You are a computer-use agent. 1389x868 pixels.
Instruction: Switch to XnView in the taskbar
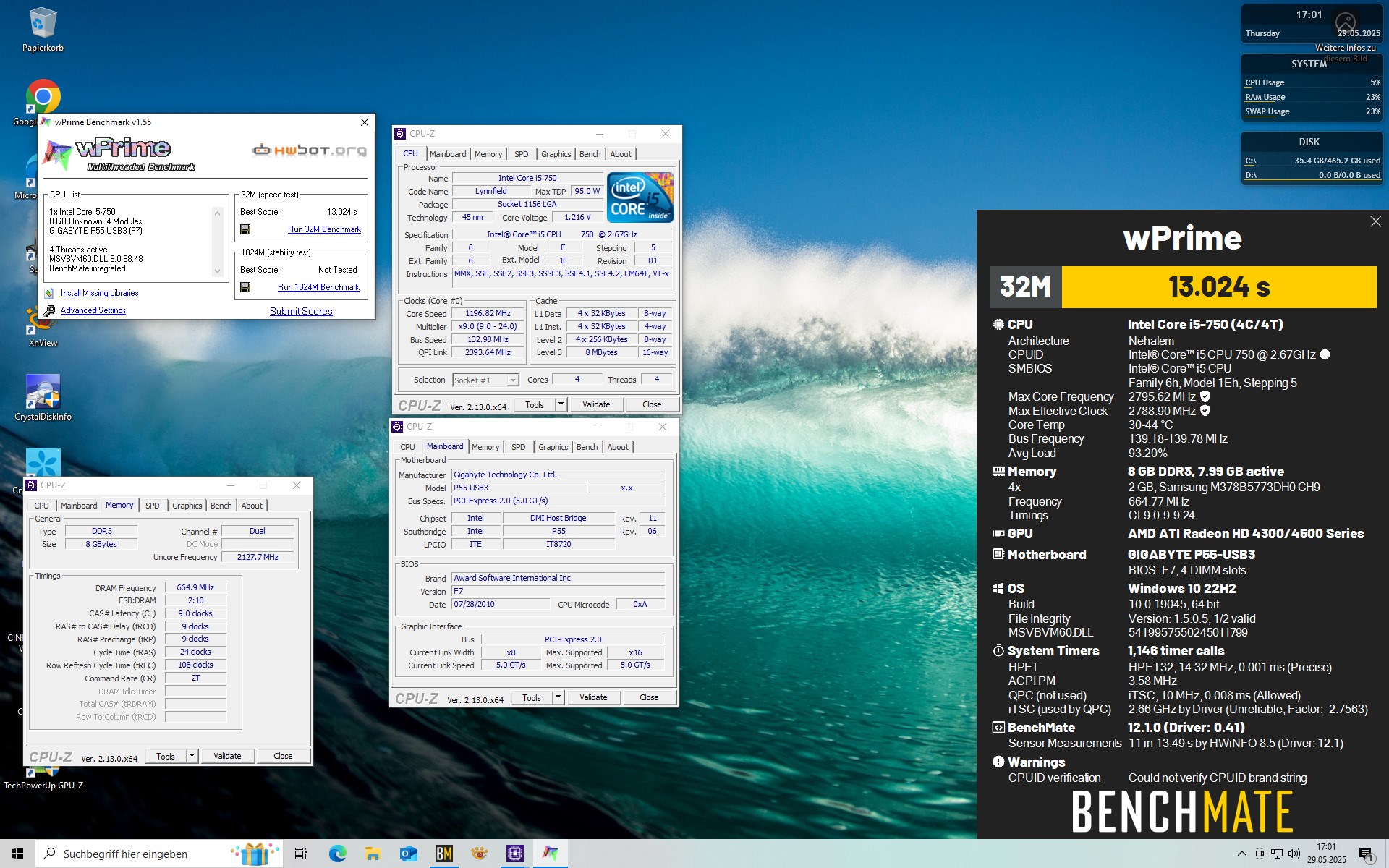pyautogui.click(x=479, y=854)
